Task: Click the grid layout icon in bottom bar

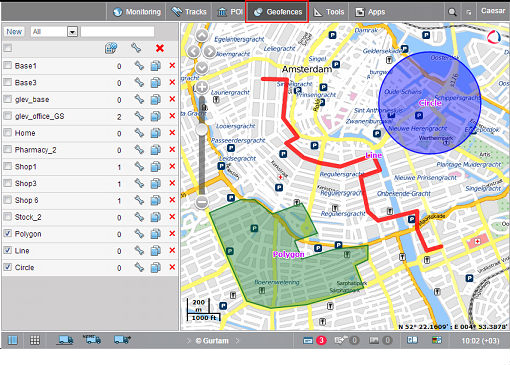Action: coord(35,340)
